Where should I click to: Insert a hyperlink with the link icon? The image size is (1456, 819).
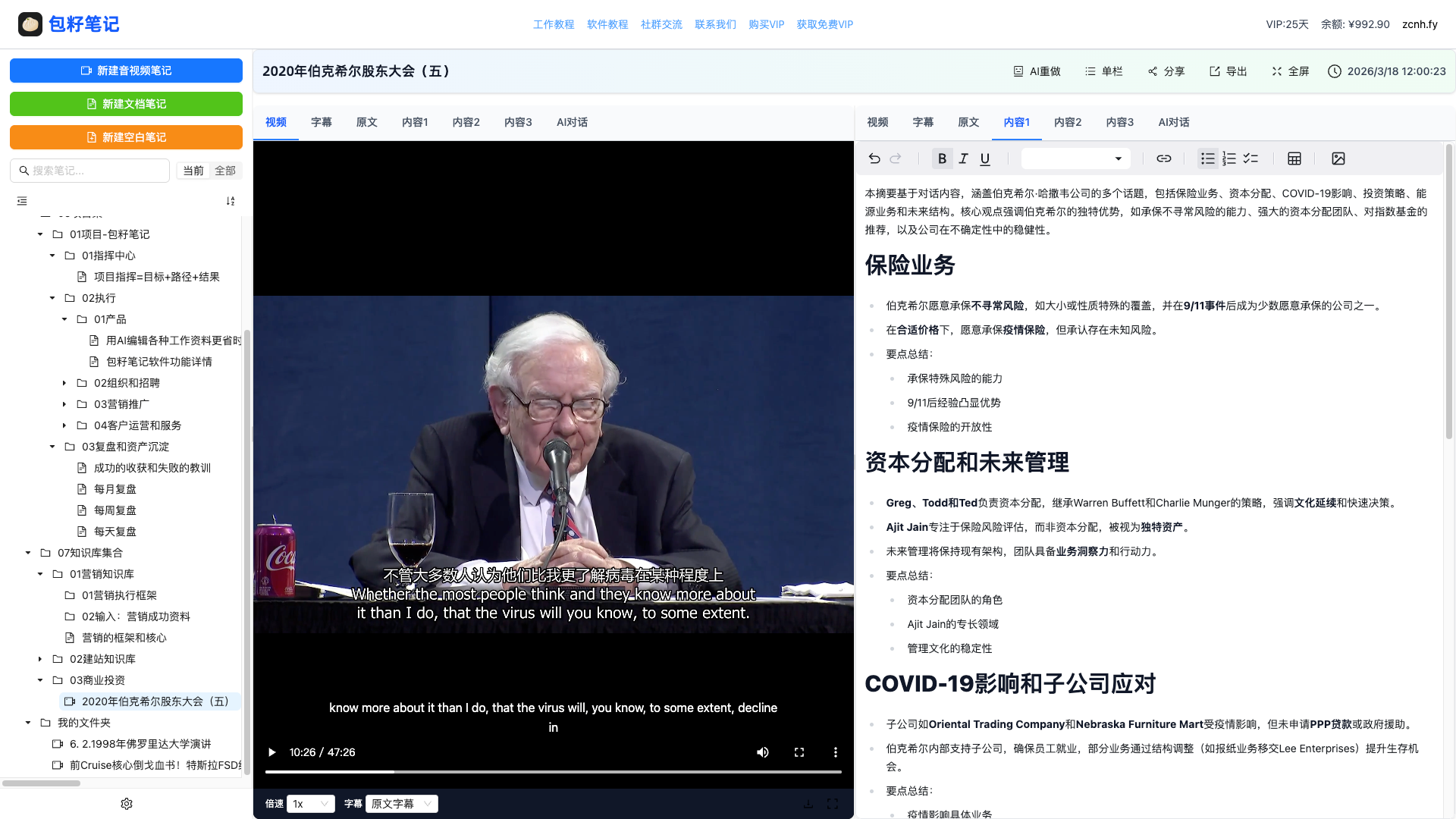coord(1163,158)
